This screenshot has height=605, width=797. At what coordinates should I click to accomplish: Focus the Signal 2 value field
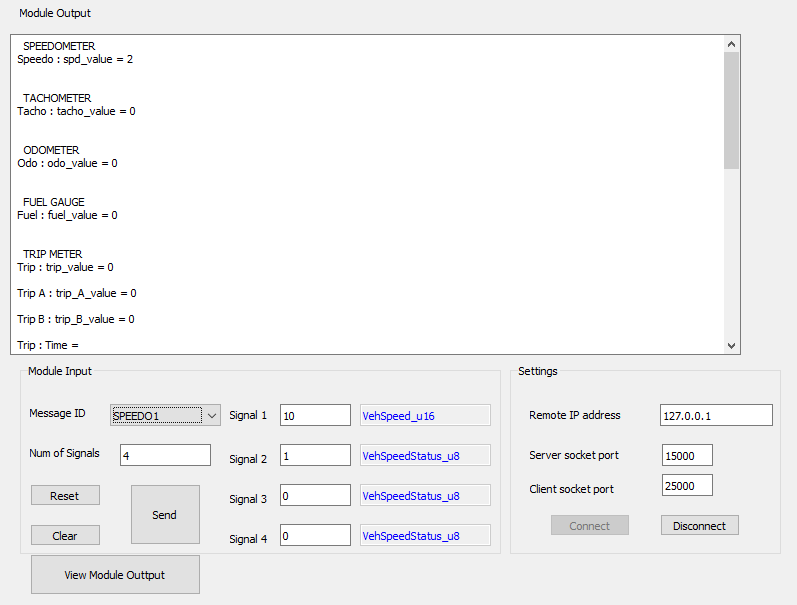pos(315,456)
